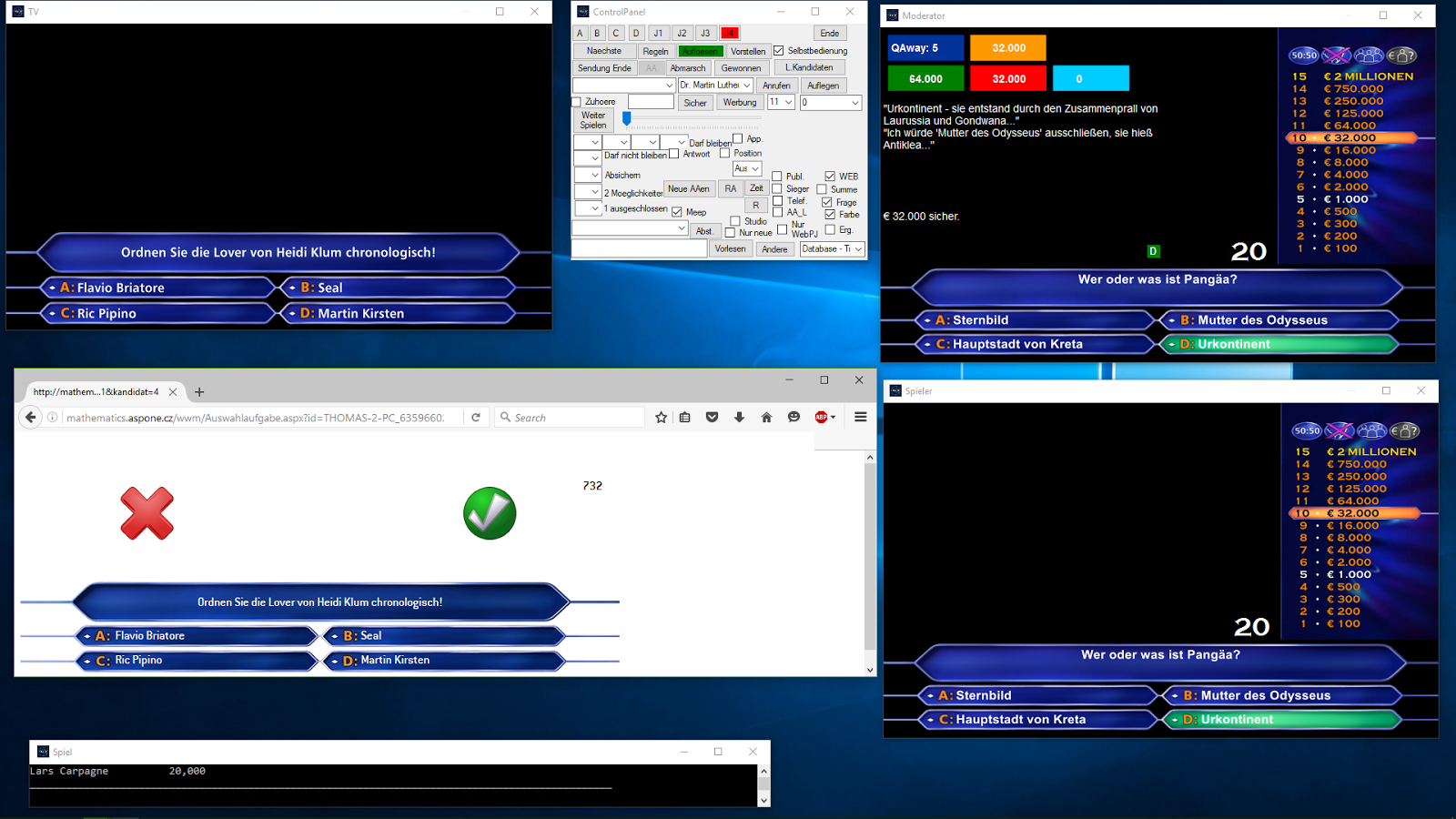The width and height of the screenshot is (1456, 819).
Task: Open the Database dropdown in ControlPanel
Action: click(x=857, y=249)
